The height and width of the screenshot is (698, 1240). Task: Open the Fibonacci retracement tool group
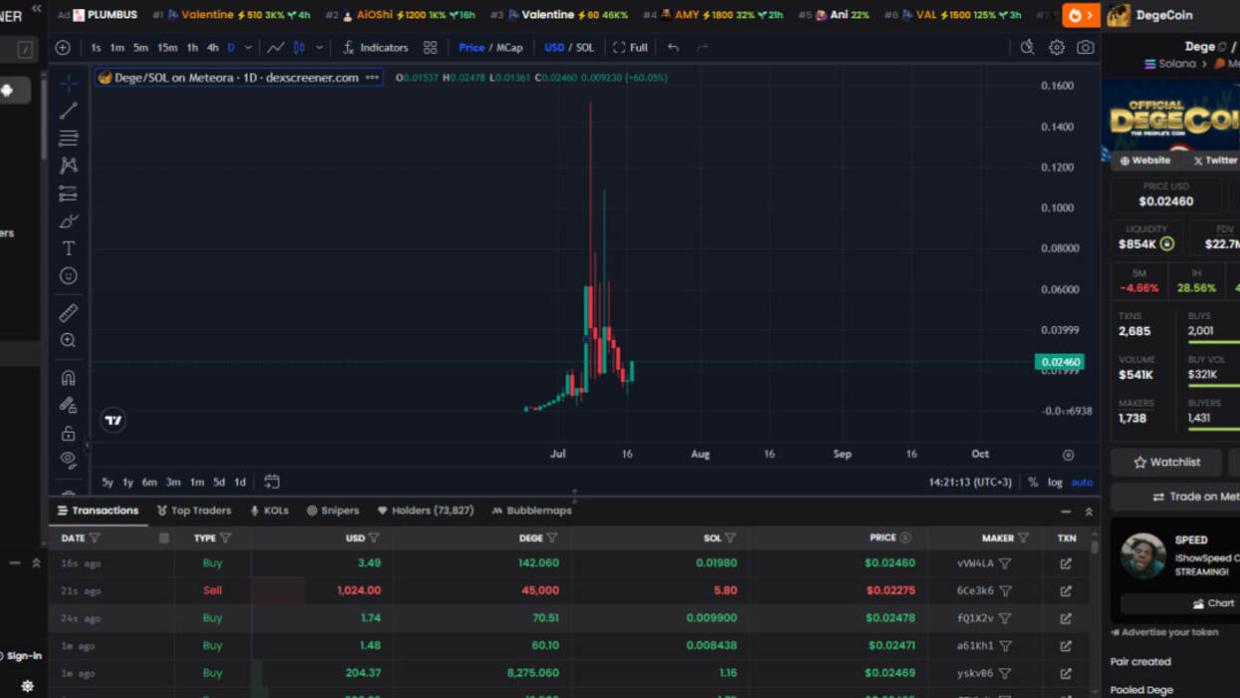(x=68, y=138)
